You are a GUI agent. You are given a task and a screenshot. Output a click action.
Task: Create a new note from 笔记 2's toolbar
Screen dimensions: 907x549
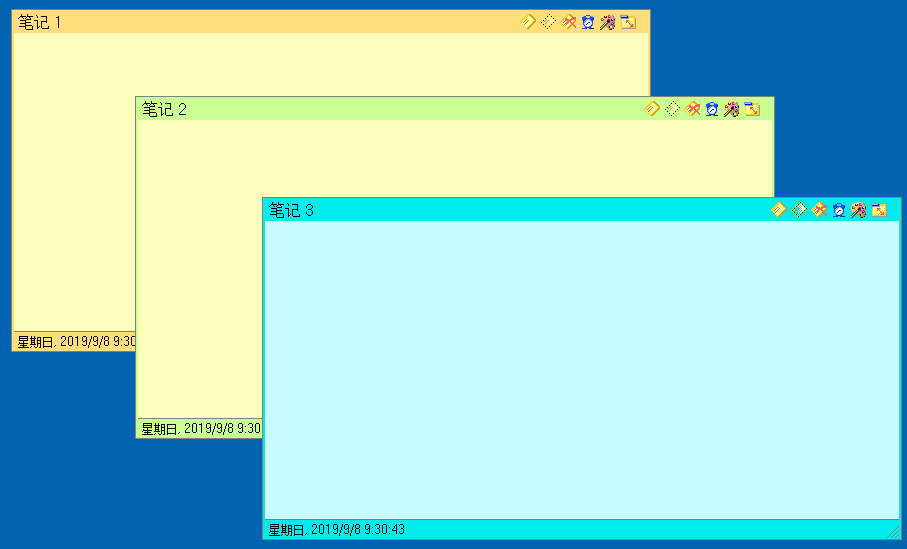pos(652,109)
